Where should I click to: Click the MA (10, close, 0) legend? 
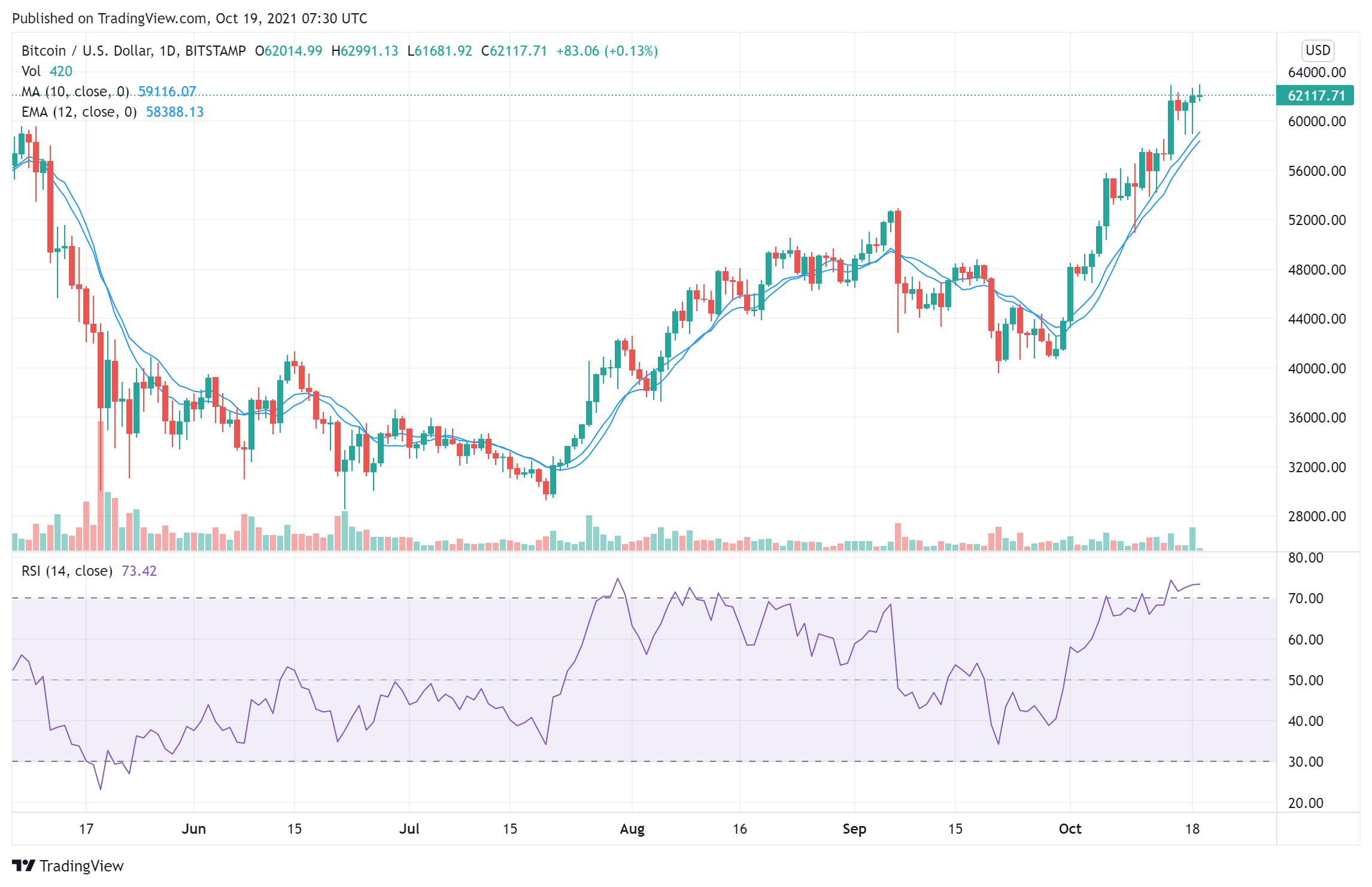point(75,92)
